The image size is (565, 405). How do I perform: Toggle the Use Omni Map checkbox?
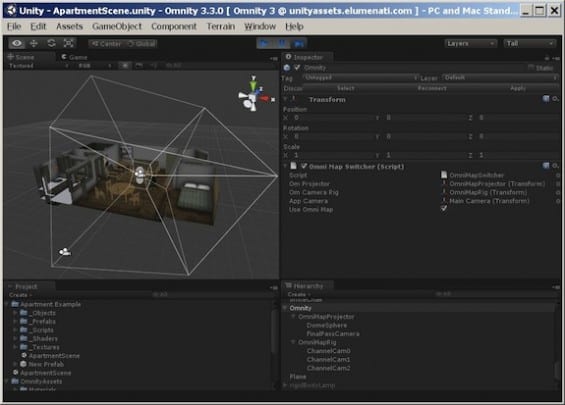(444, 209)
